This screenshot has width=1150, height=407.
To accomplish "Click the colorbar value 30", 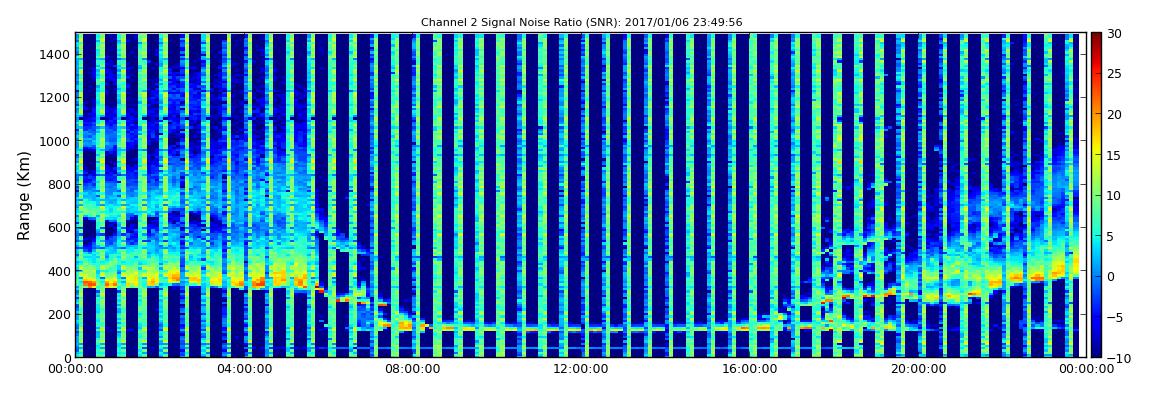I will pos(1114,33).
